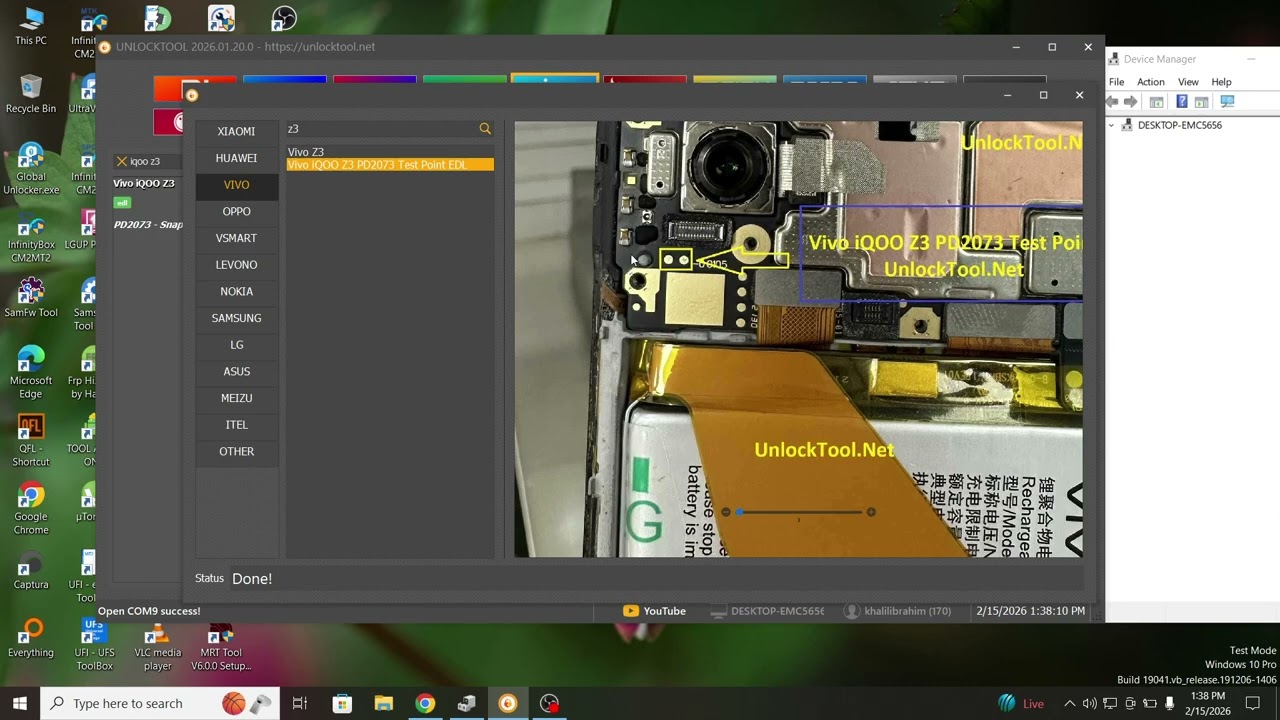Clear the 'iqoo z3' search with X
Viewport: 1280px width, 720px height.
[x=122, y=161]
